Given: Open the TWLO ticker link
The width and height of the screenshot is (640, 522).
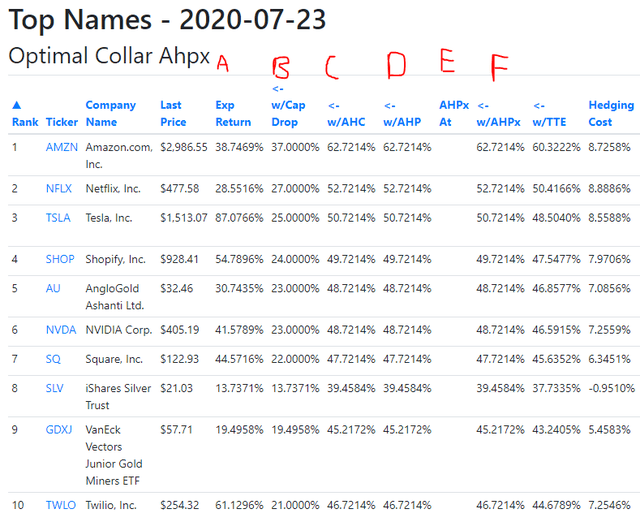Looking at the screenshot, I should pos(61,505).
